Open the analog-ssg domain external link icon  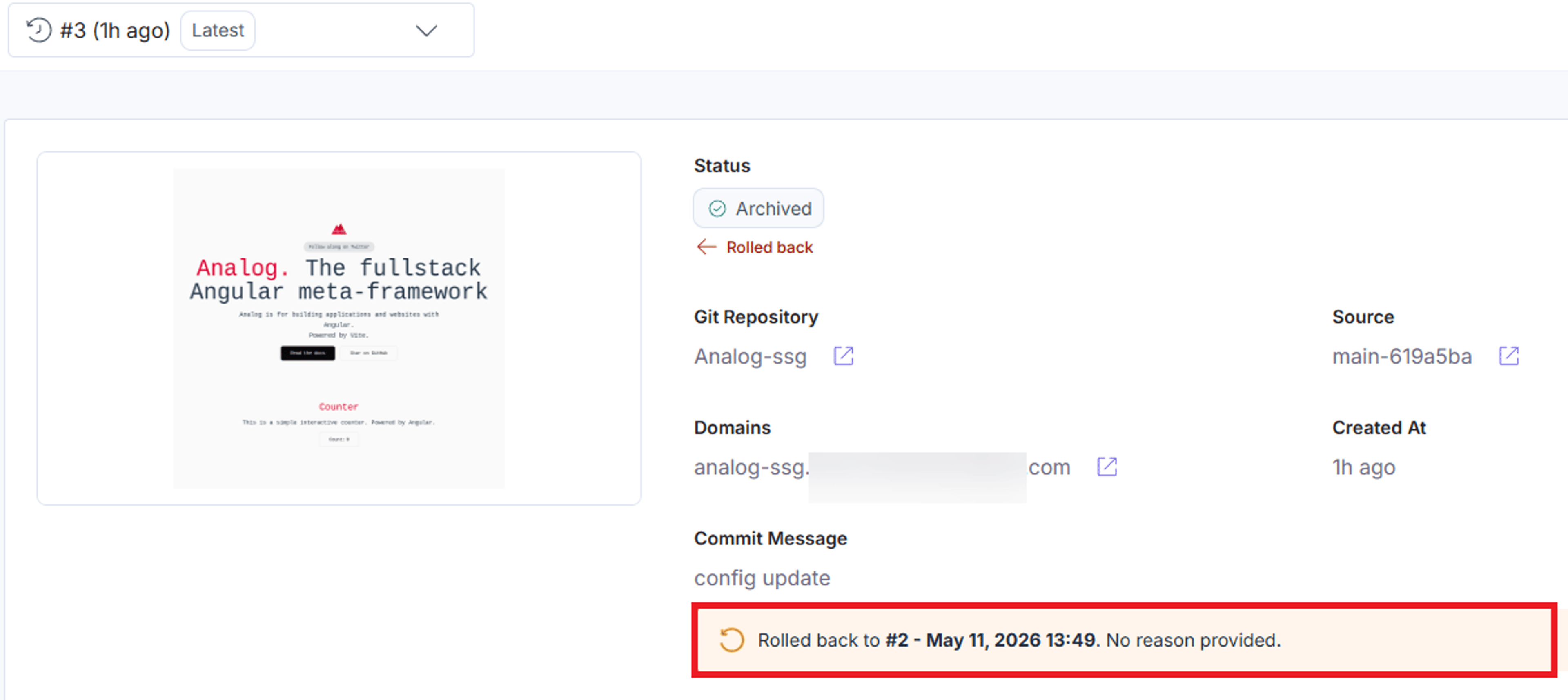click(x=1107, y=467)
